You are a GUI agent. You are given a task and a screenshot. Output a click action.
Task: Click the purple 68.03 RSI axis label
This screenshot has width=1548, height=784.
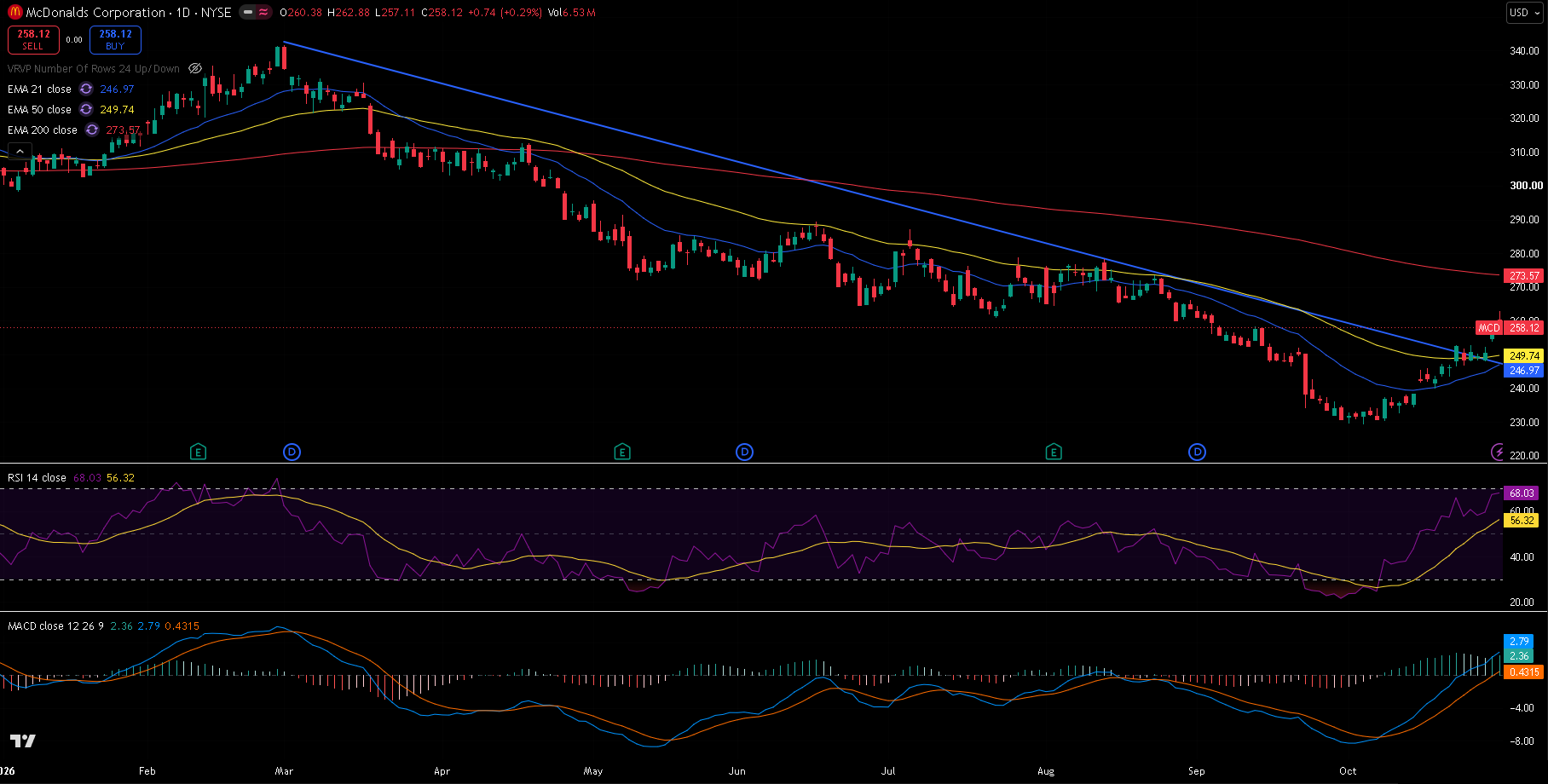[x=1522, y=493]
